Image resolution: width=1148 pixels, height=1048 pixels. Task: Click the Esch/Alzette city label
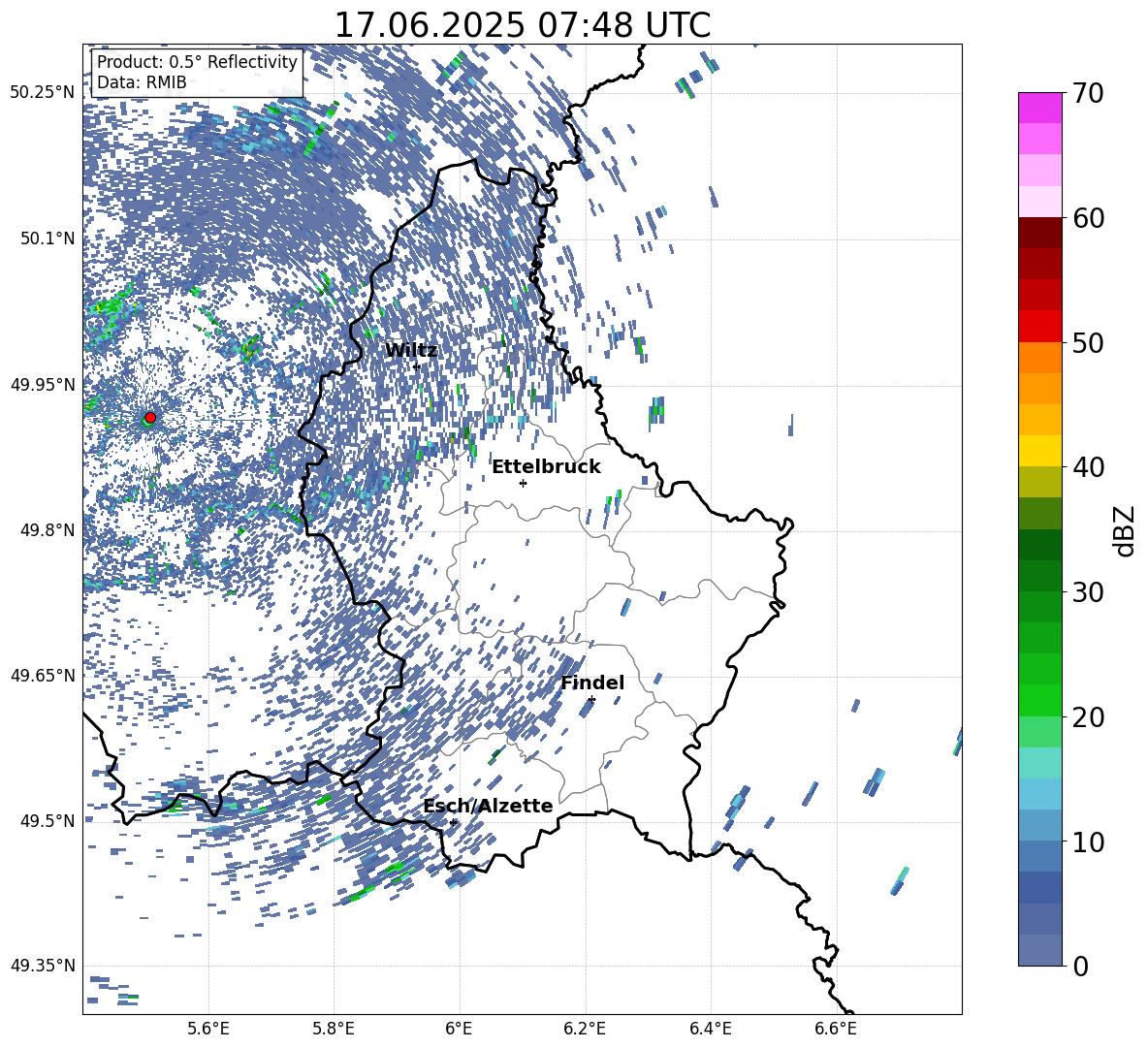pyautogui.click(x=489, y=806)
